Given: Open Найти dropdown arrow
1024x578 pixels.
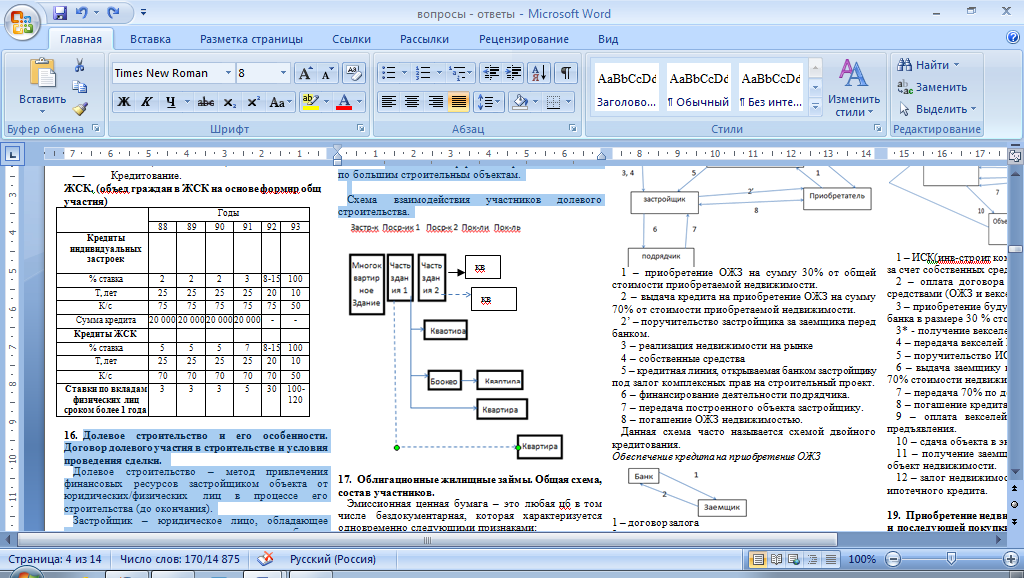Looking at the screenshot, I should [x=957, y=65].
